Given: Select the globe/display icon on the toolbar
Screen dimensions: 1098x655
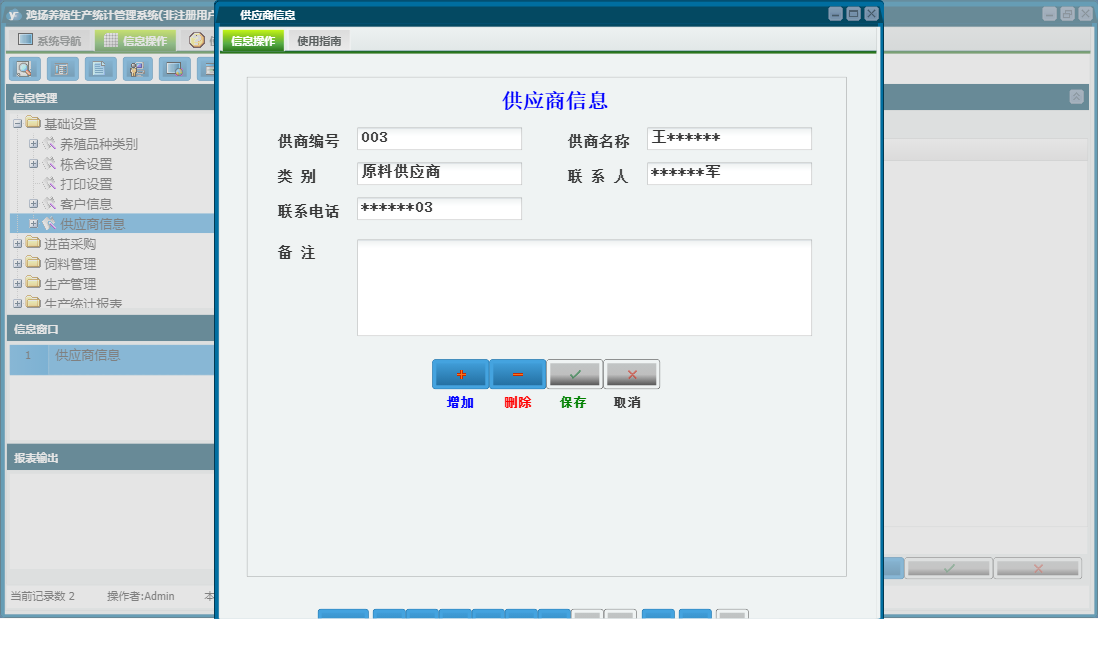Looking at the screenshot, I should tap(174, 69).
